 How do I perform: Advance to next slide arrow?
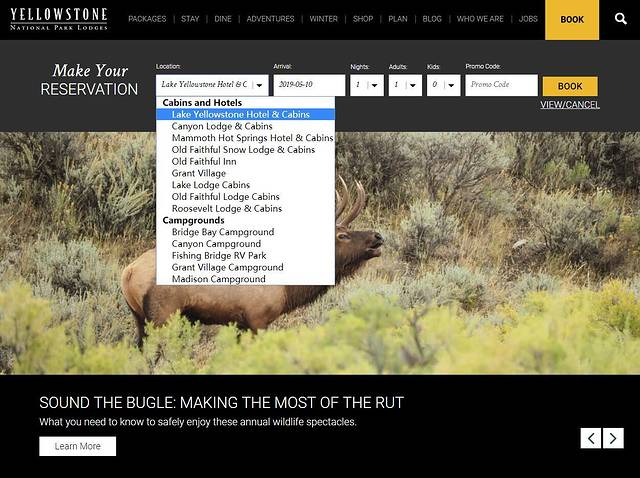click(x=613, y=438)
